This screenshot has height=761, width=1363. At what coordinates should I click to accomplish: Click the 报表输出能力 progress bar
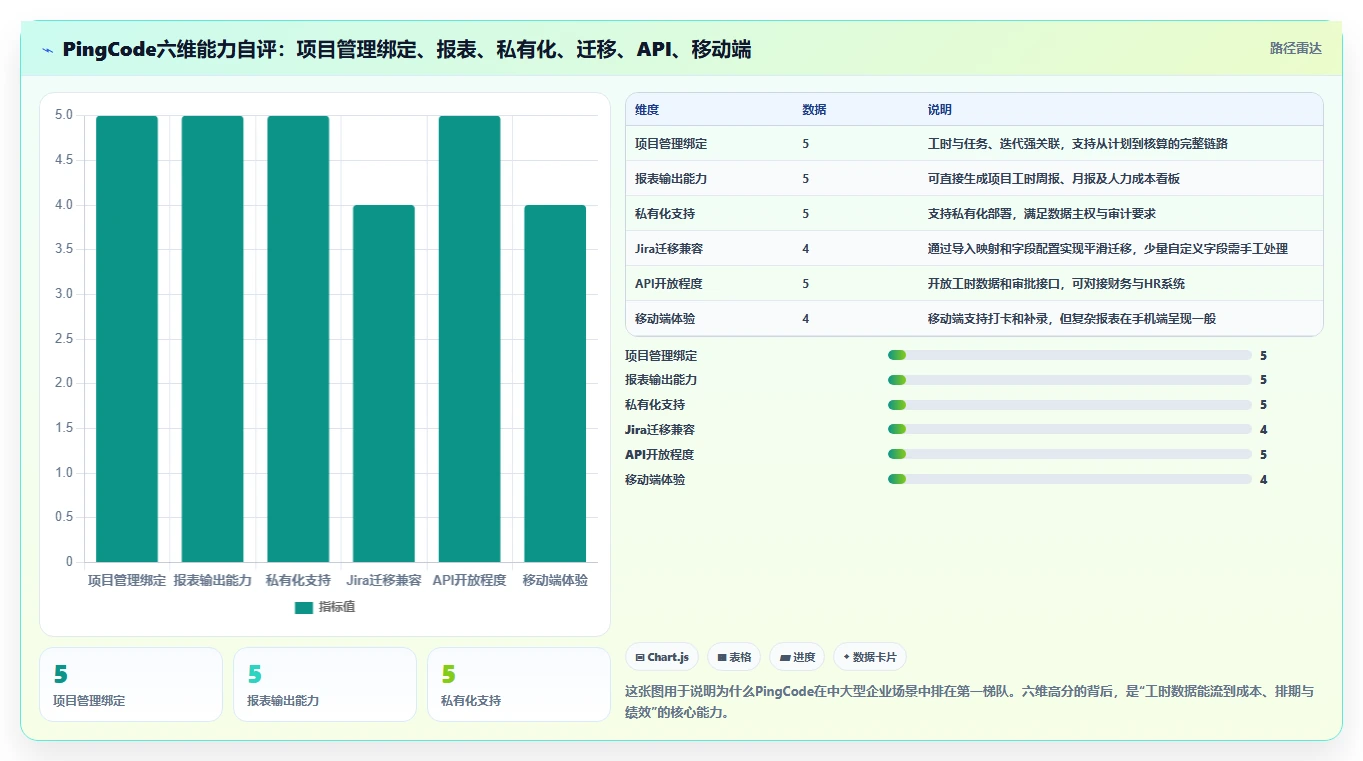pos(1070,380)
